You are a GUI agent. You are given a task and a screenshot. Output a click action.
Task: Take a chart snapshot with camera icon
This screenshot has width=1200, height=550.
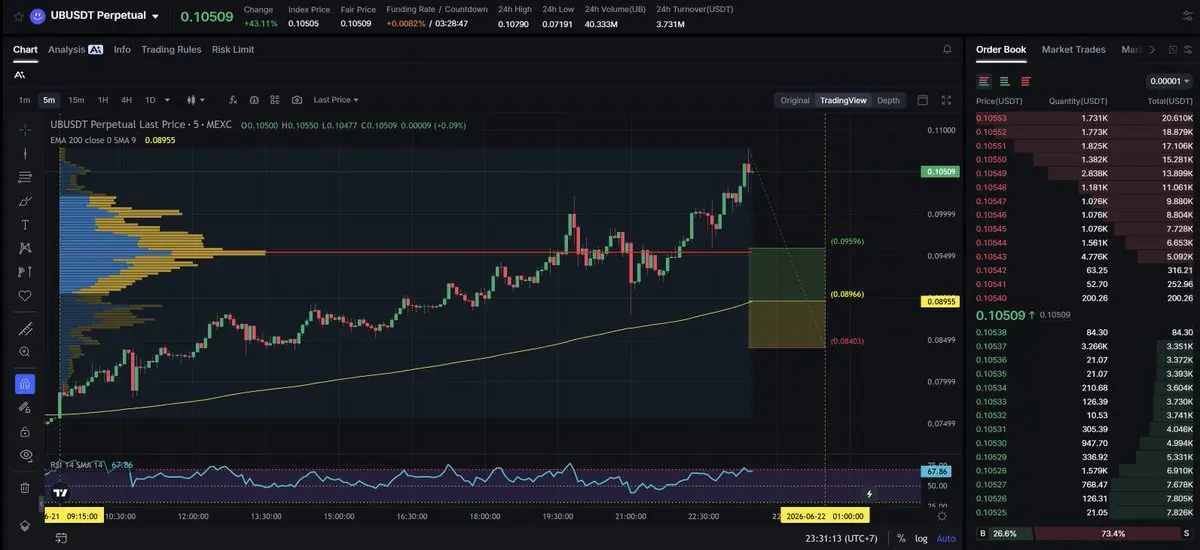[x=297, y=100]
